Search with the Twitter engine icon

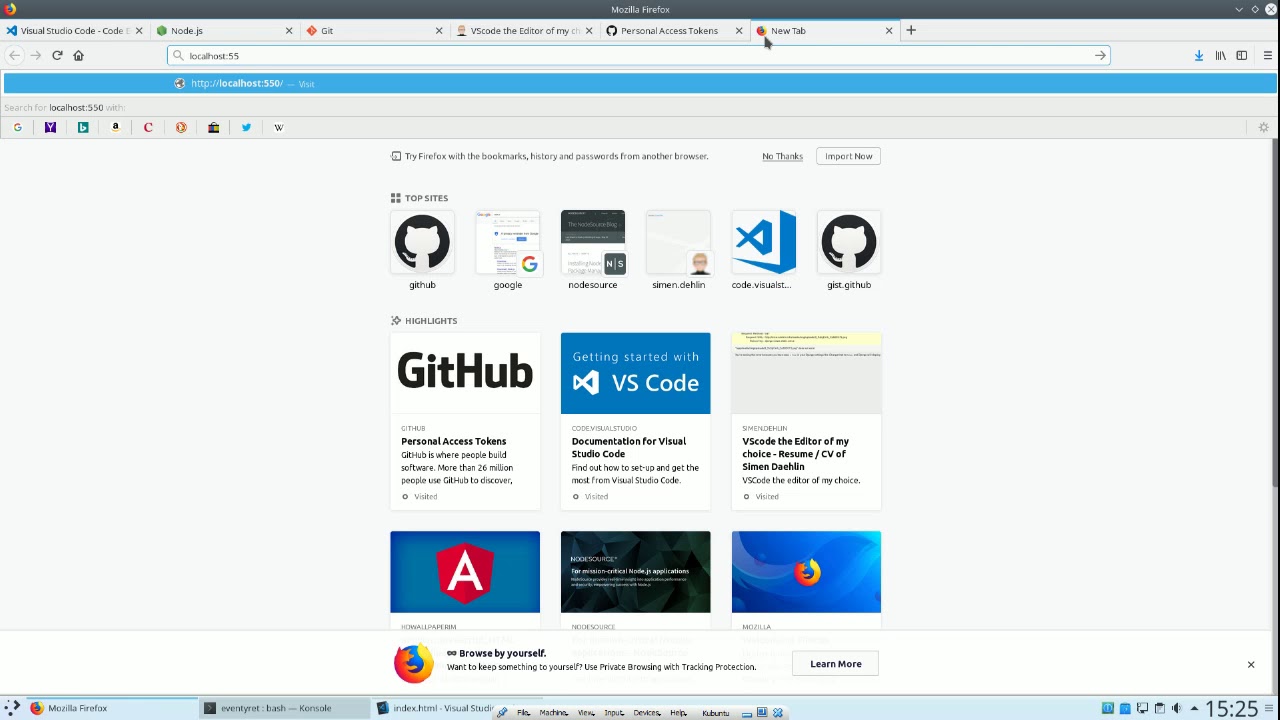tap(246, 127)
